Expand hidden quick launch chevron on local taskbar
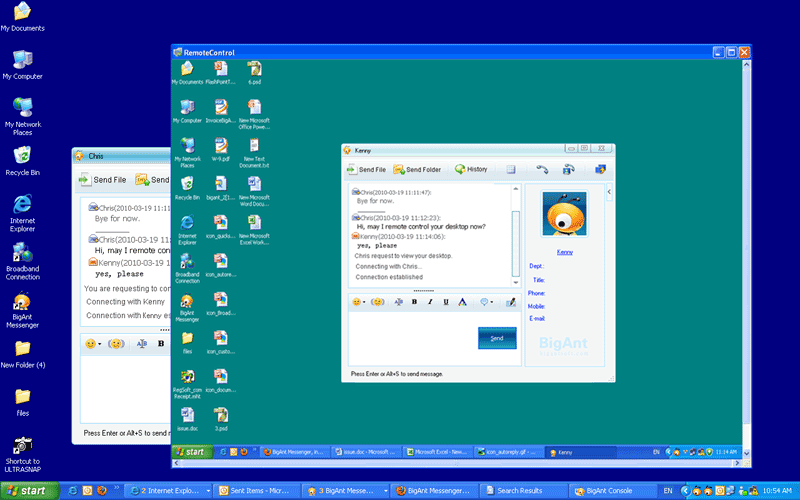Screen dimensions: 800x500 116,489
